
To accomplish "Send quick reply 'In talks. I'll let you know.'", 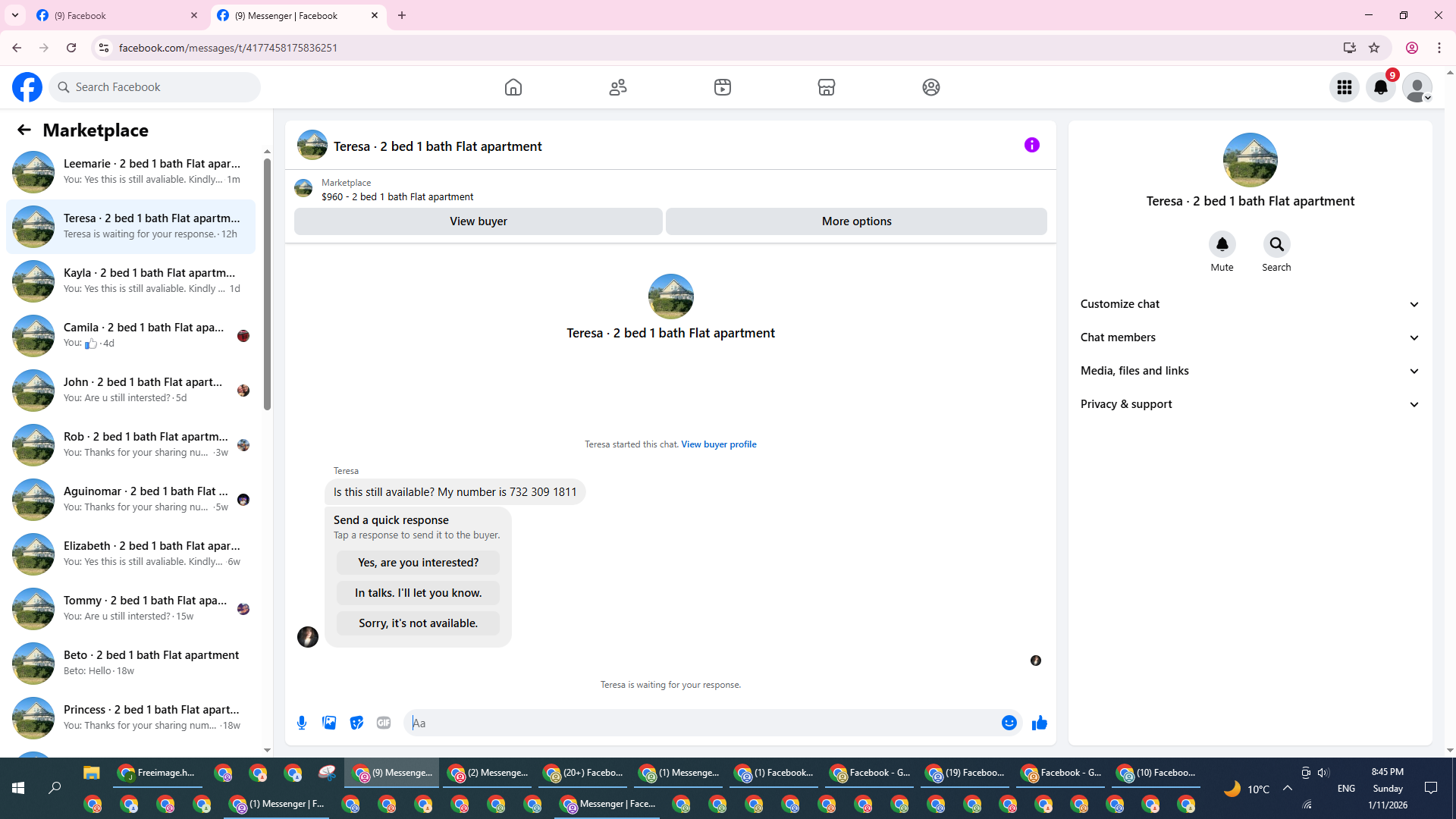I will [x=419, y=593].
